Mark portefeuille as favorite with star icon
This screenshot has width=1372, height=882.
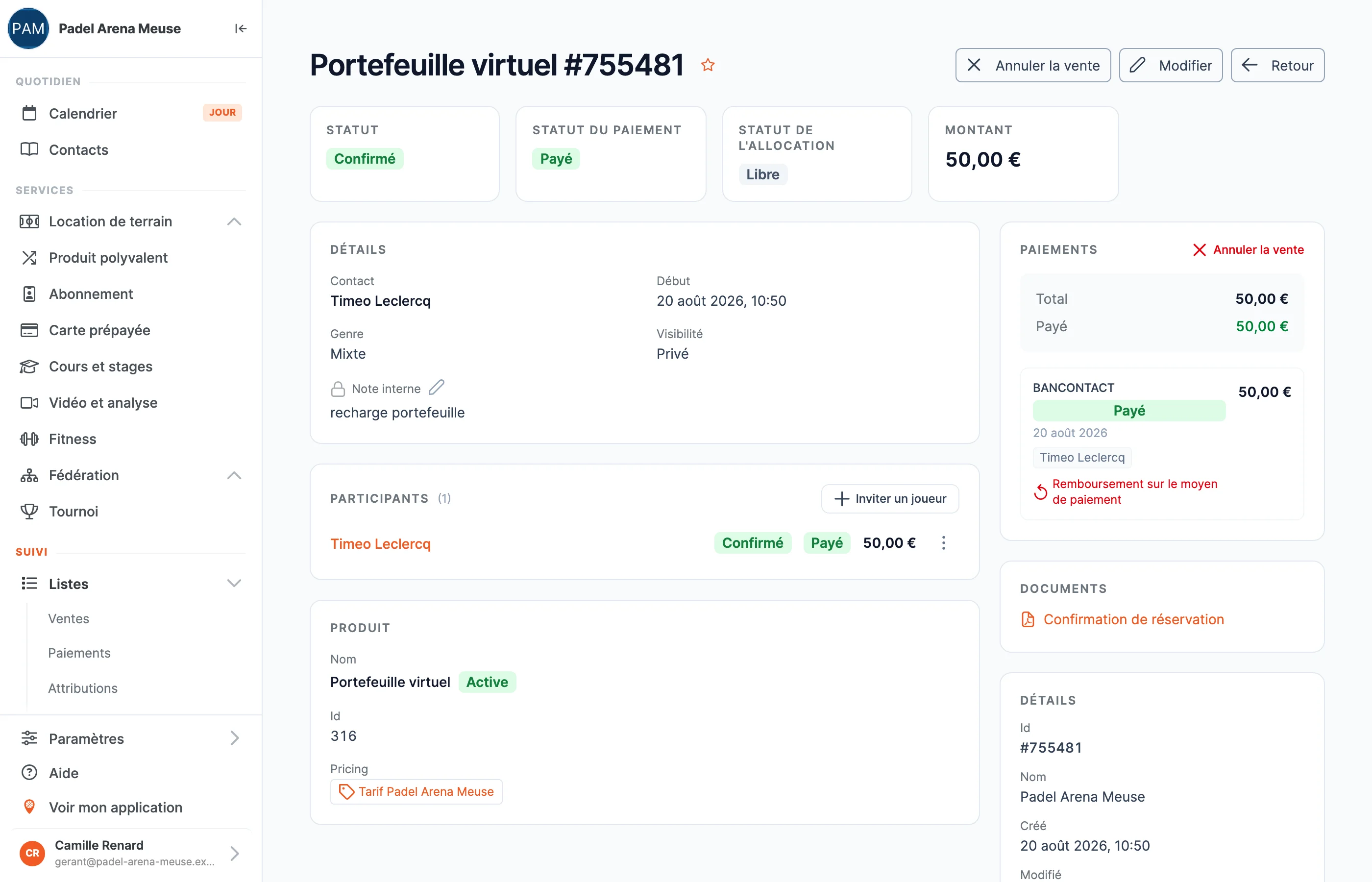pos(708,65)
